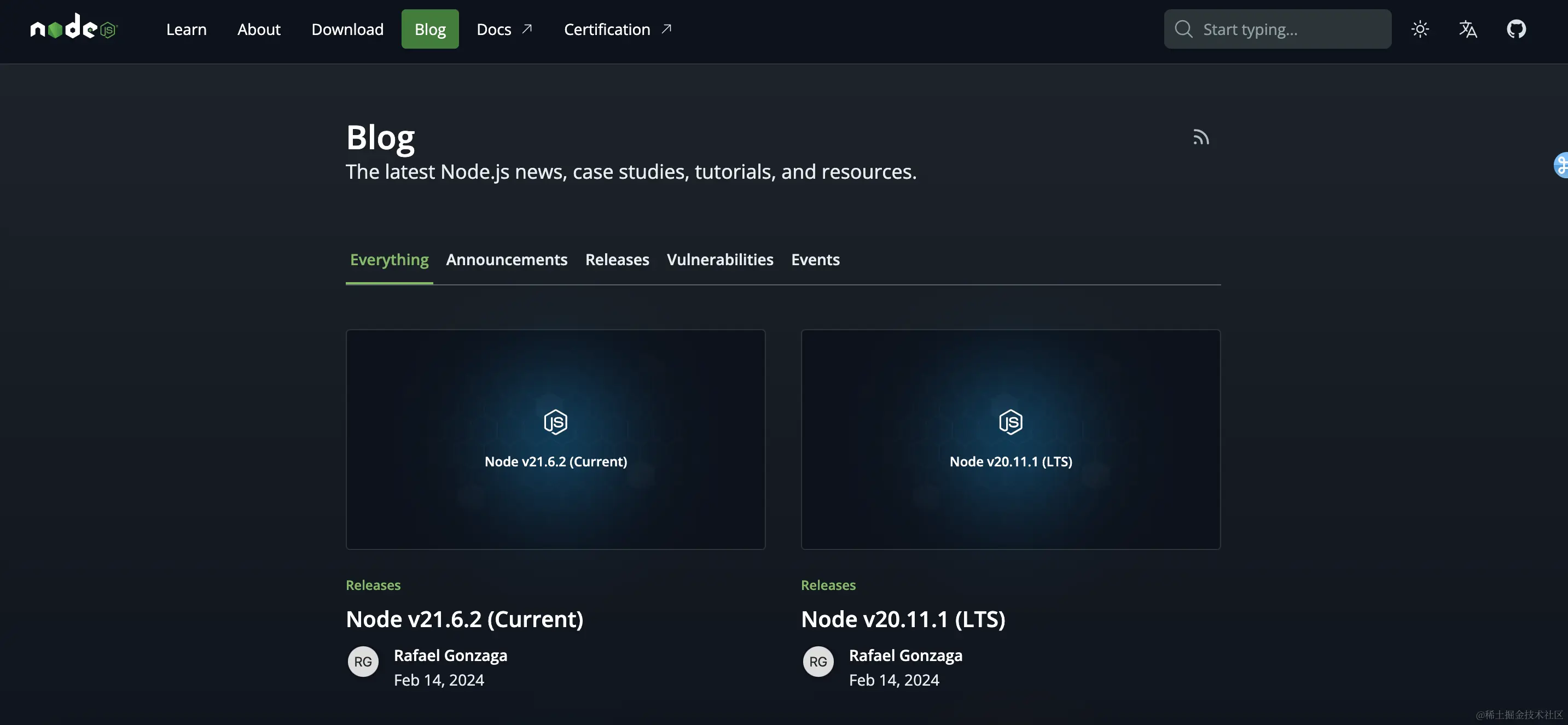Open the Download page
1568x725 pixels.
[347, 29]
